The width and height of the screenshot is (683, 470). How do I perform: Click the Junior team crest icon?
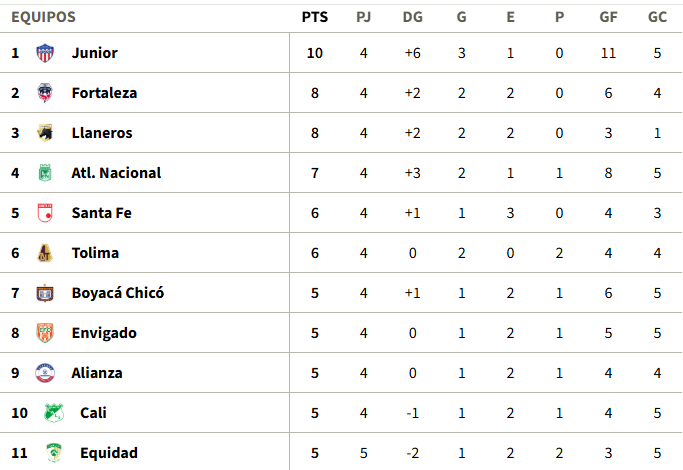click(45, 53)
